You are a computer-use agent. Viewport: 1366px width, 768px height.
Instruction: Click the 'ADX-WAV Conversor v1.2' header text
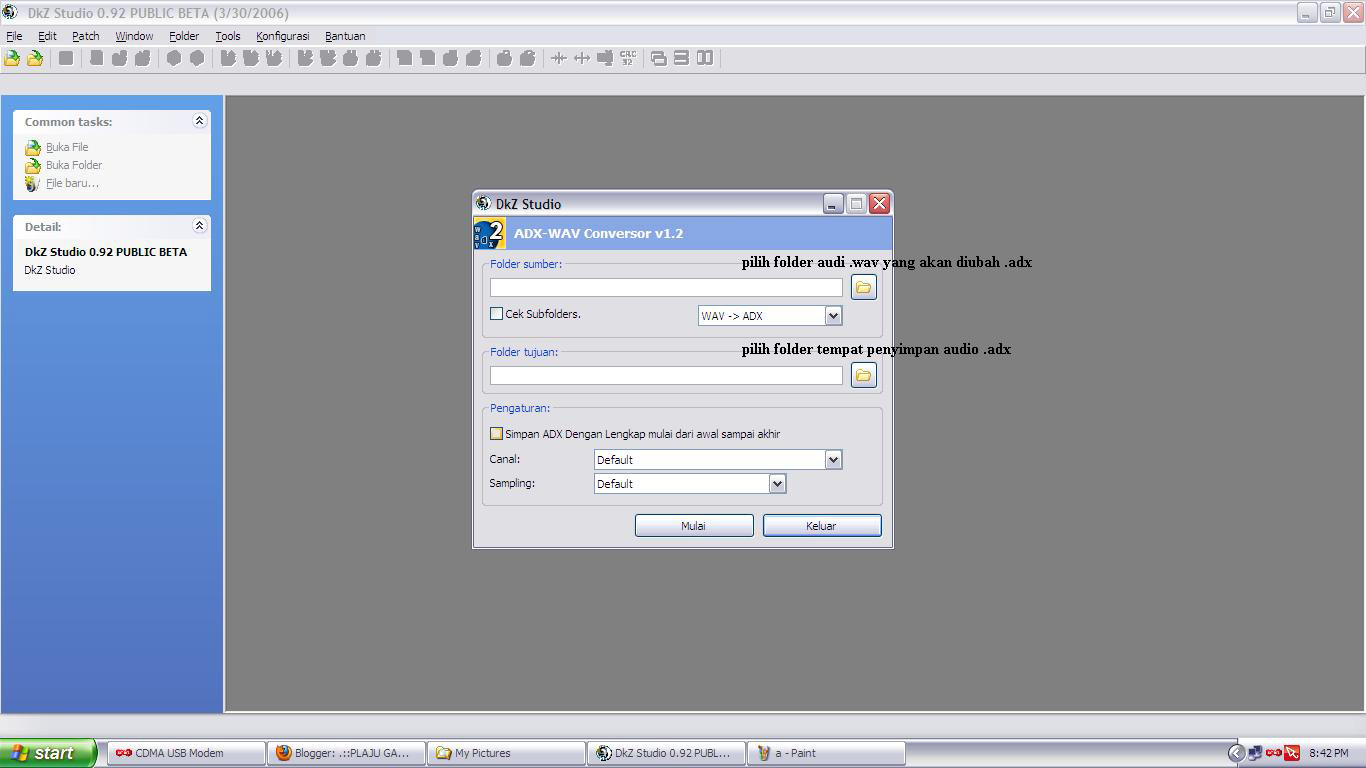tap(598, 233)
